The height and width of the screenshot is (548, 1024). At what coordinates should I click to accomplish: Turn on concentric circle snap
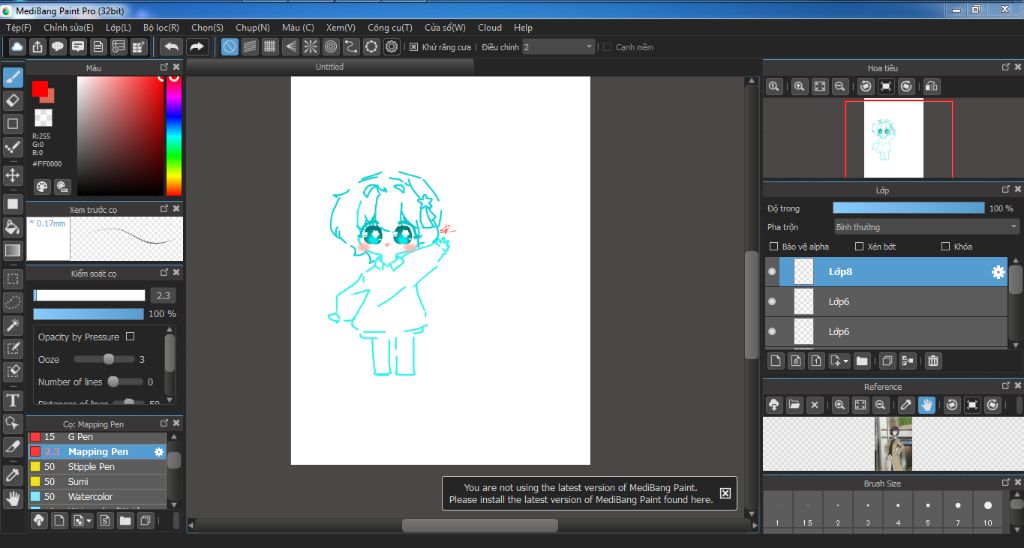coord(330,46)
